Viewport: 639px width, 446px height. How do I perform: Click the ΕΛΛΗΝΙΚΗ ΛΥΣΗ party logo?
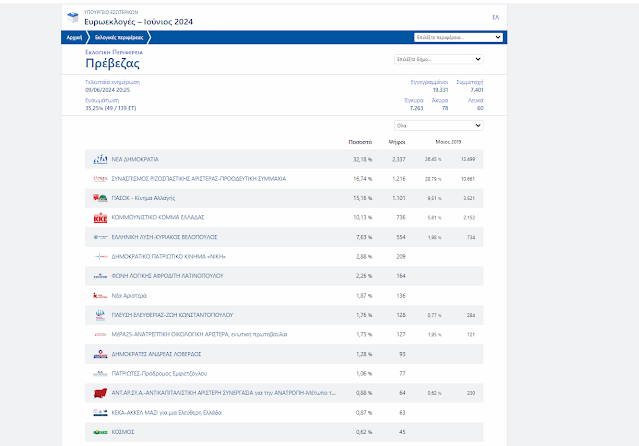click(100, 237)
